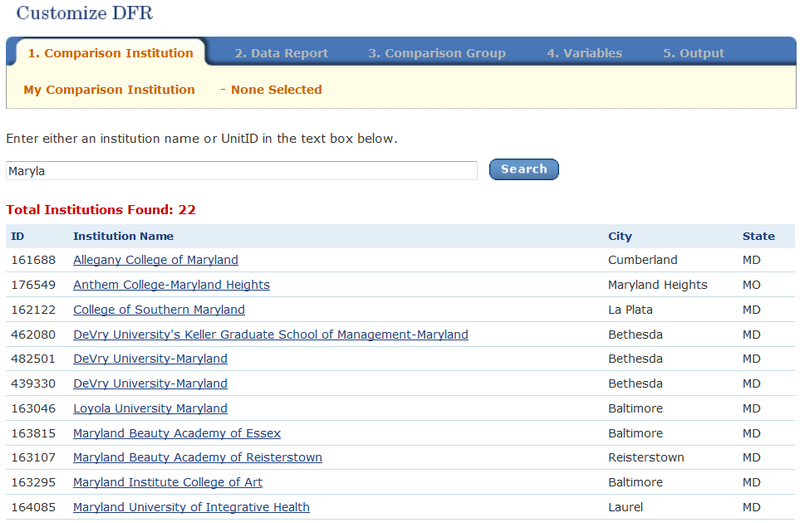This screenshot has height=523, width=800.
Task: Click Total Institutions Found: 22 text
Action: pos(101,210)
